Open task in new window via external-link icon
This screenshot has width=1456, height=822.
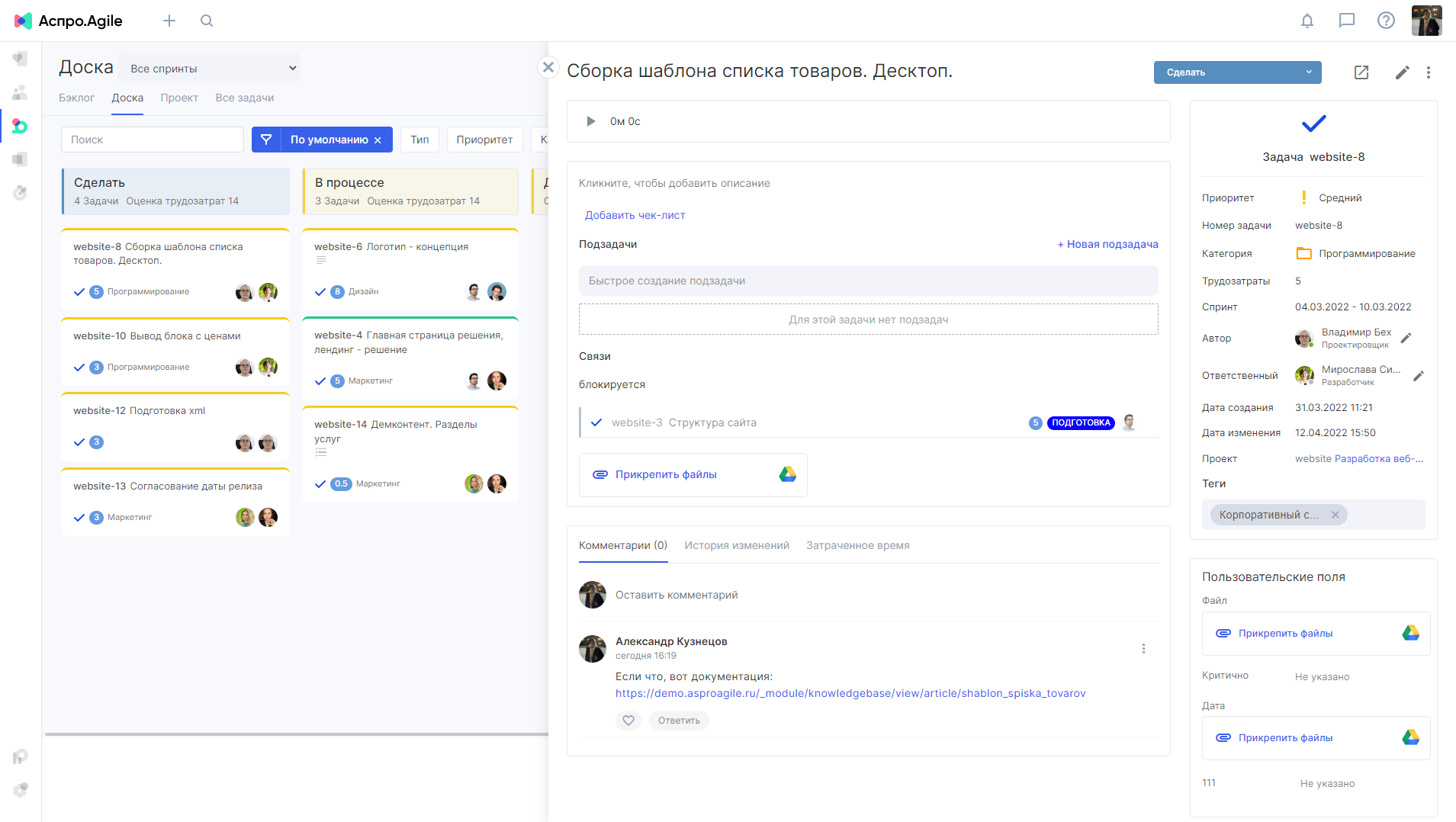click(1361, 72)
